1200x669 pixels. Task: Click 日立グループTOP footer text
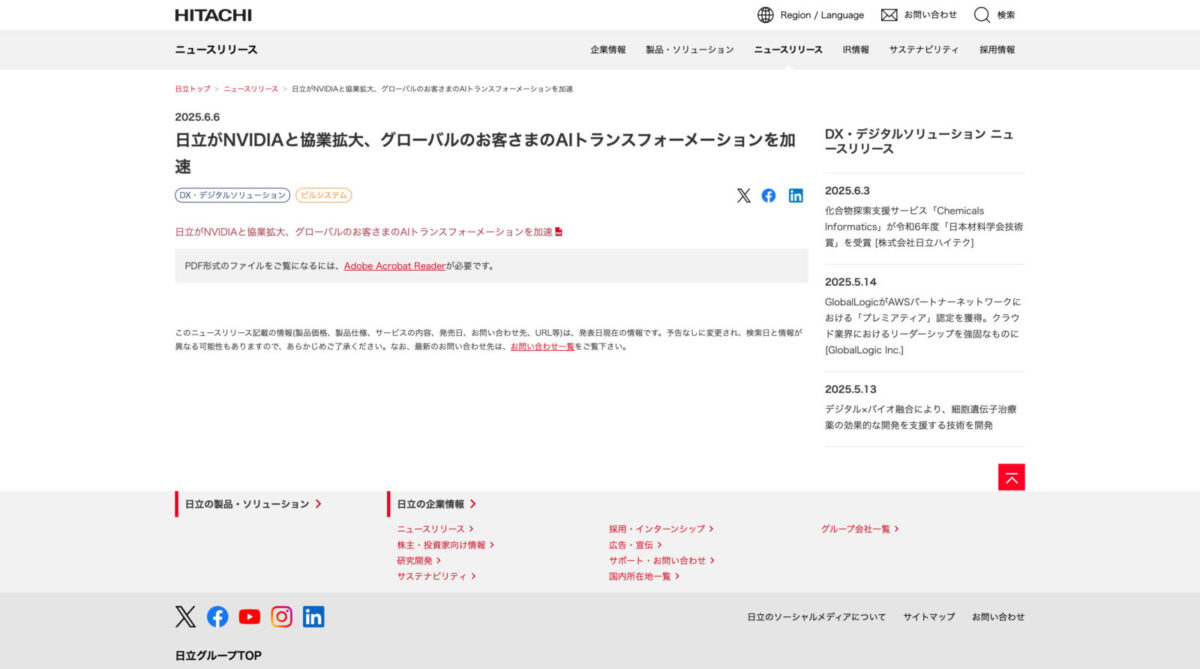pos(218,656)
